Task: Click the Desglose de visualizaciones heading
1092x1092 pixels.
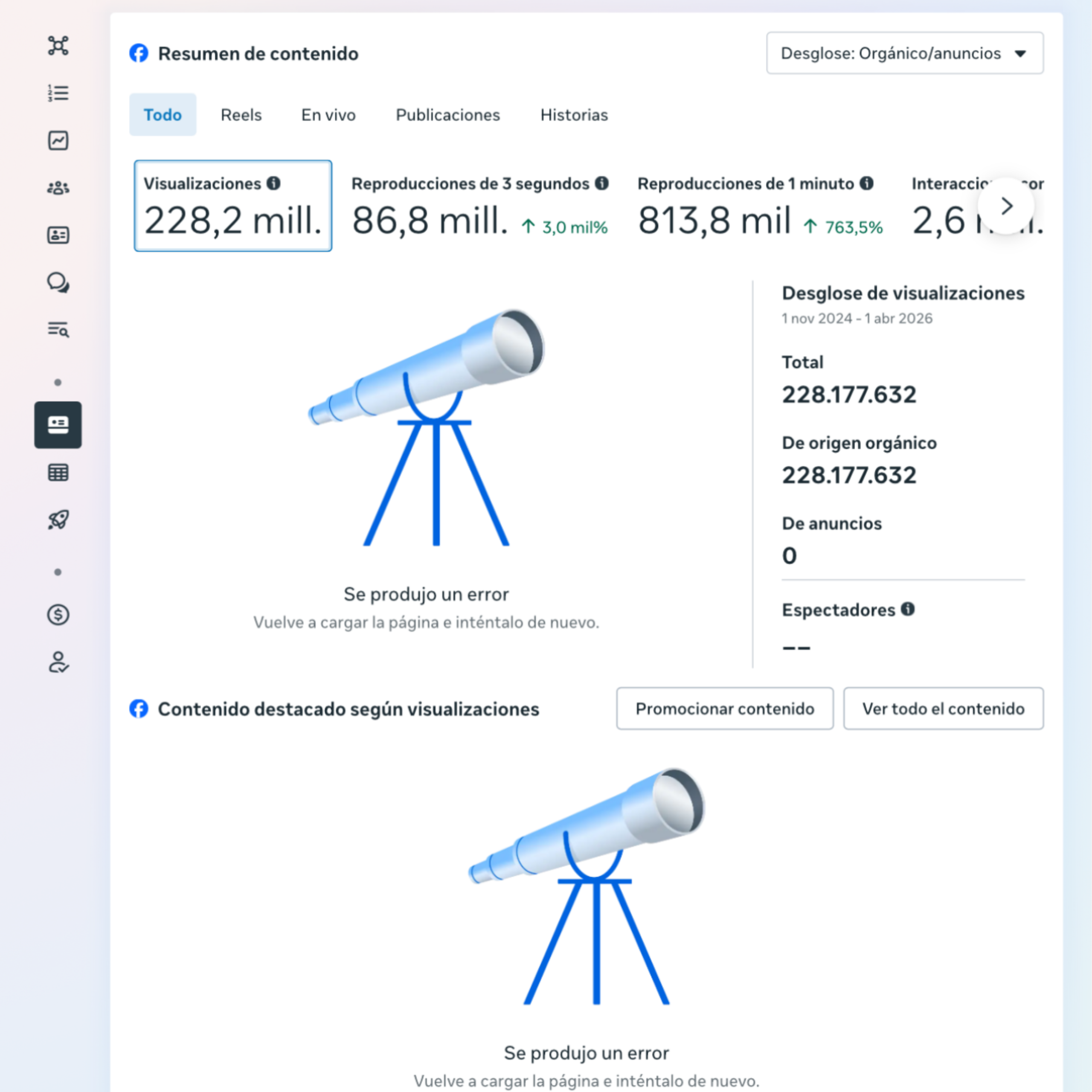Action: [903, 293]
